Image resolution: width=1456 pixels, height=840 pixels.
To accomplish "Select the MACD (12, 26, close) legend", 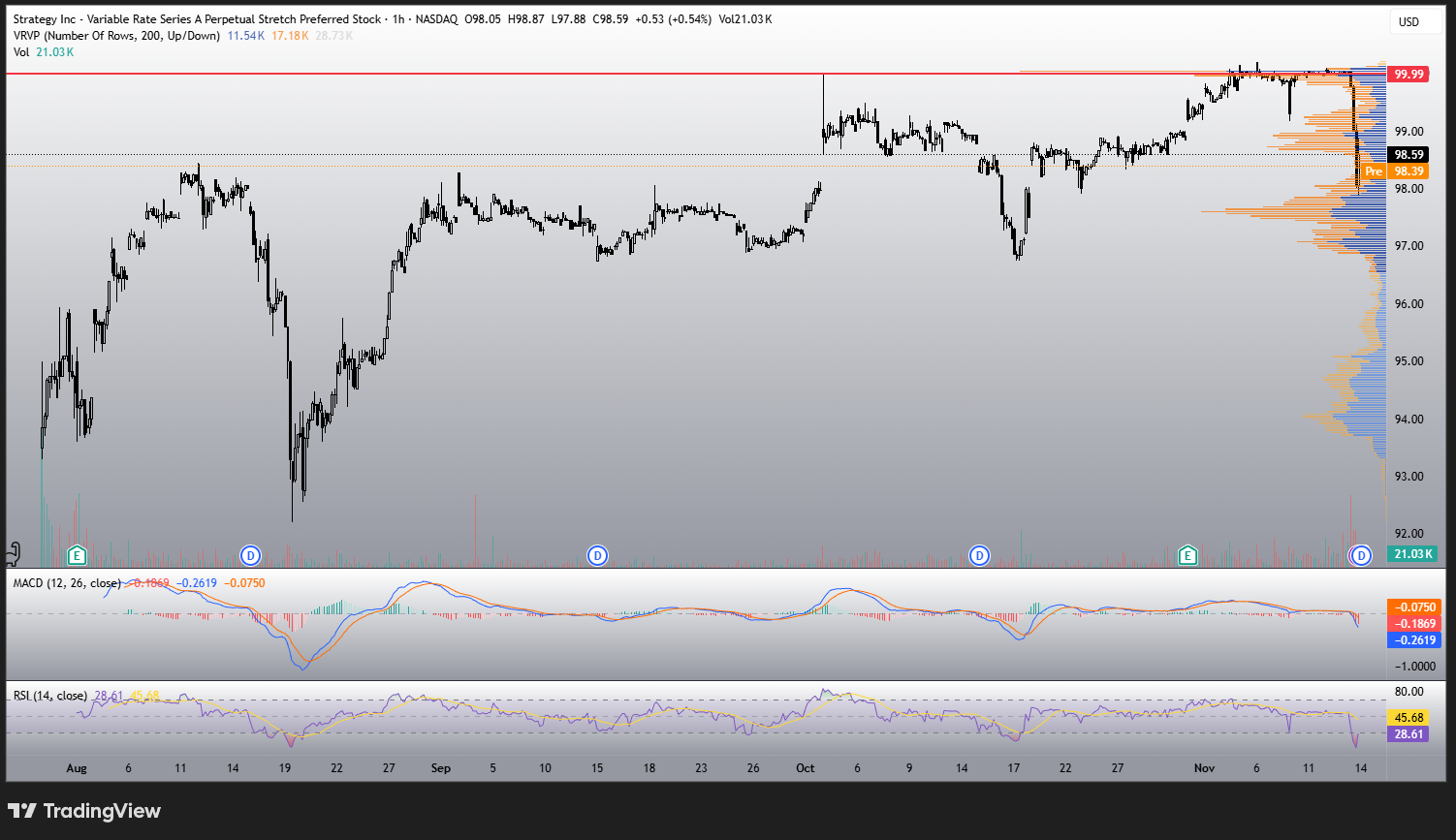I will [68, 583].
